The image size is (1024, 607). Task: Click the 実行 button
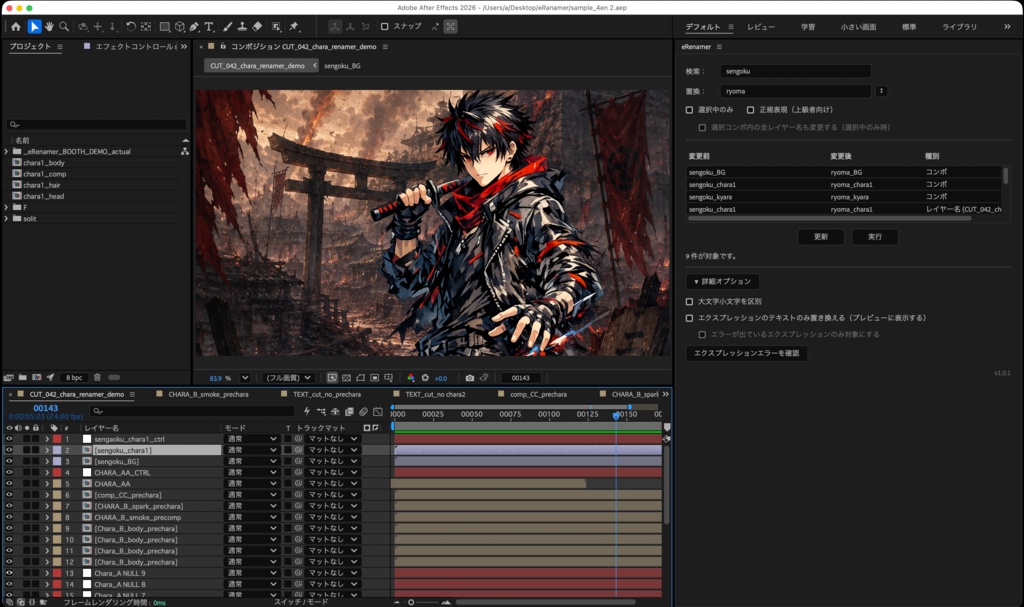click(874, 237)
